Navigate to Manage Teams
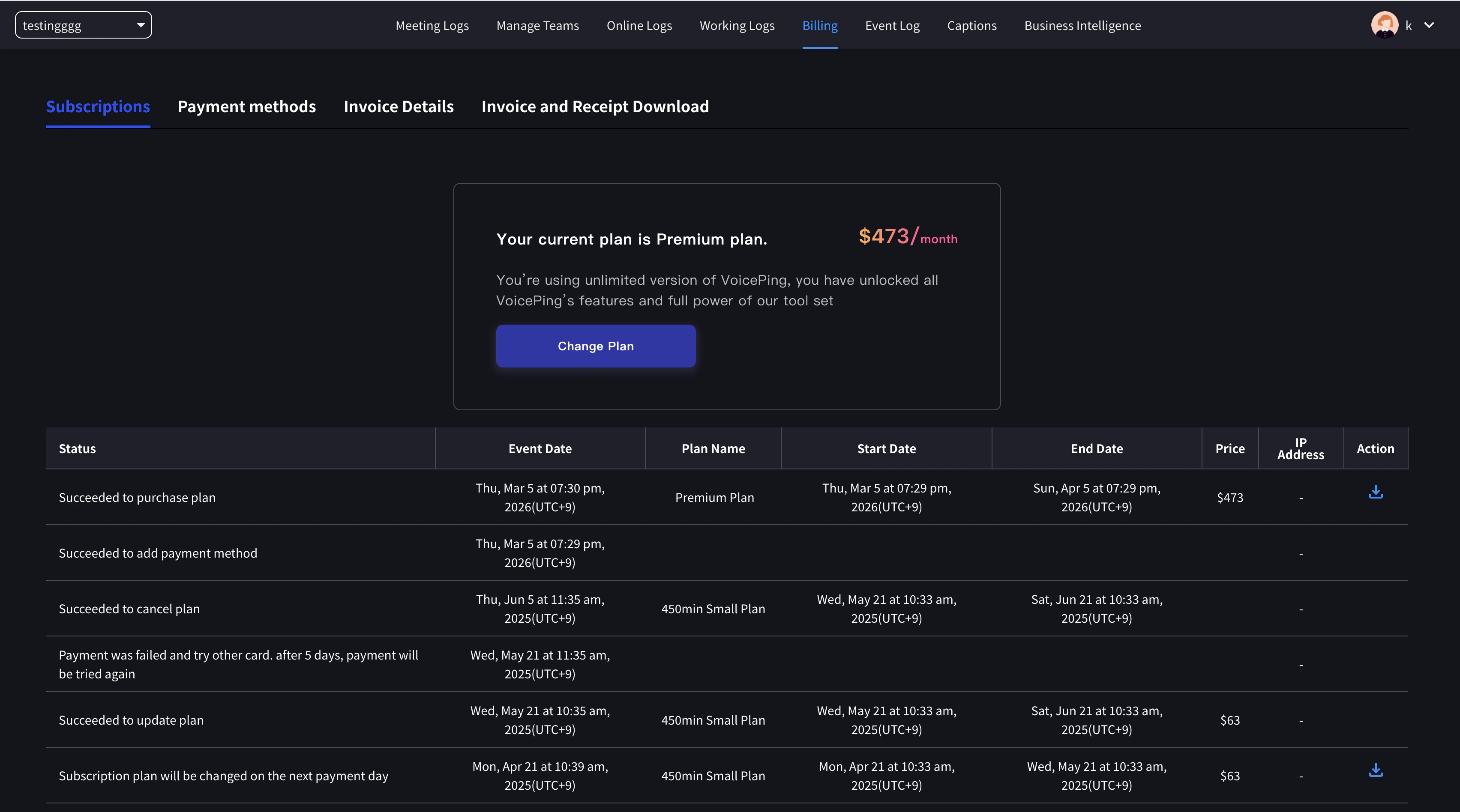Image resolution: width=1460 pixels, height=812 pixels. 537,25
